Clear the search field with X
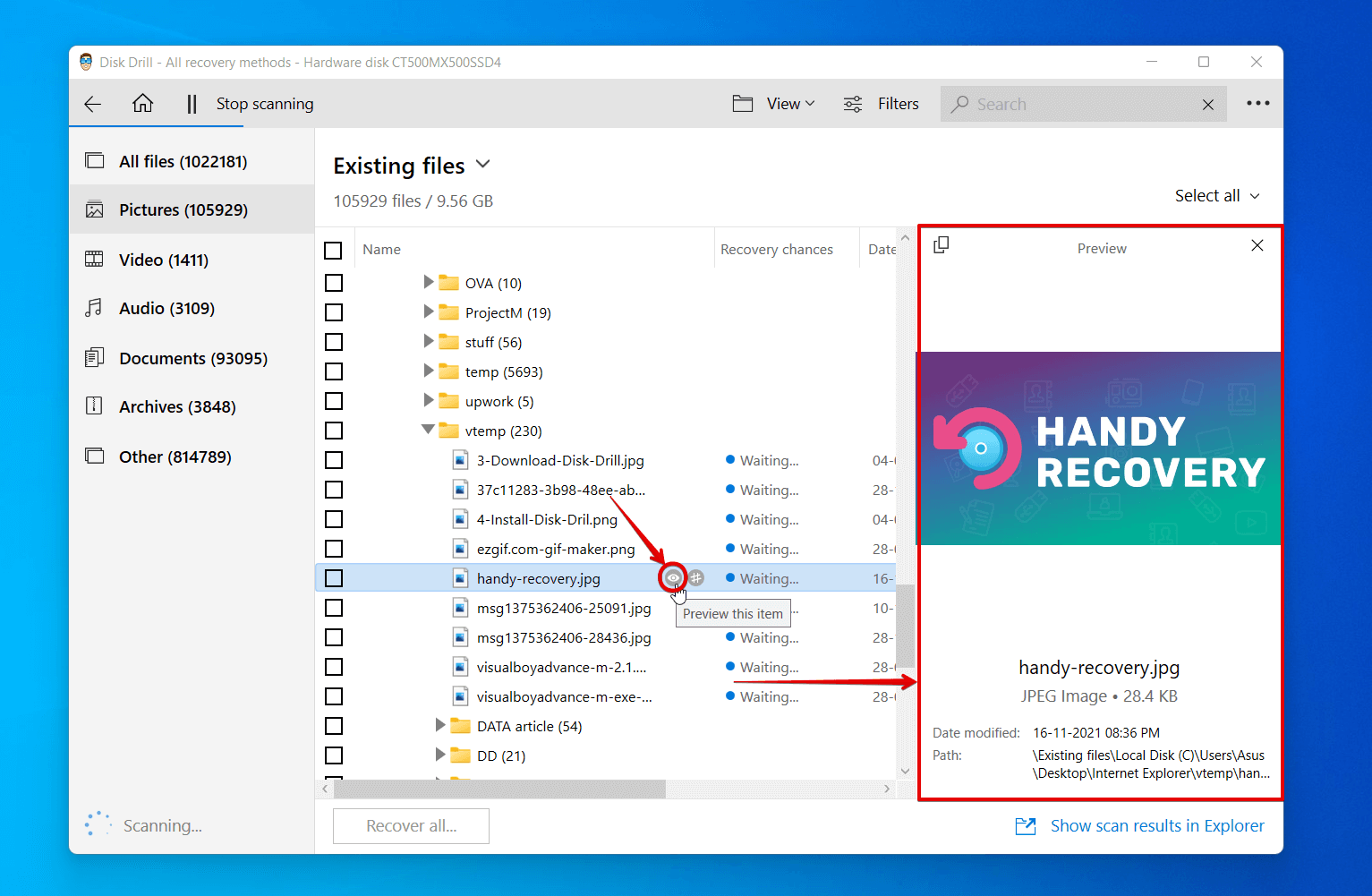Image resolution: width=1372 pixels, height=896 pixels. click(x=1208, y=105)
